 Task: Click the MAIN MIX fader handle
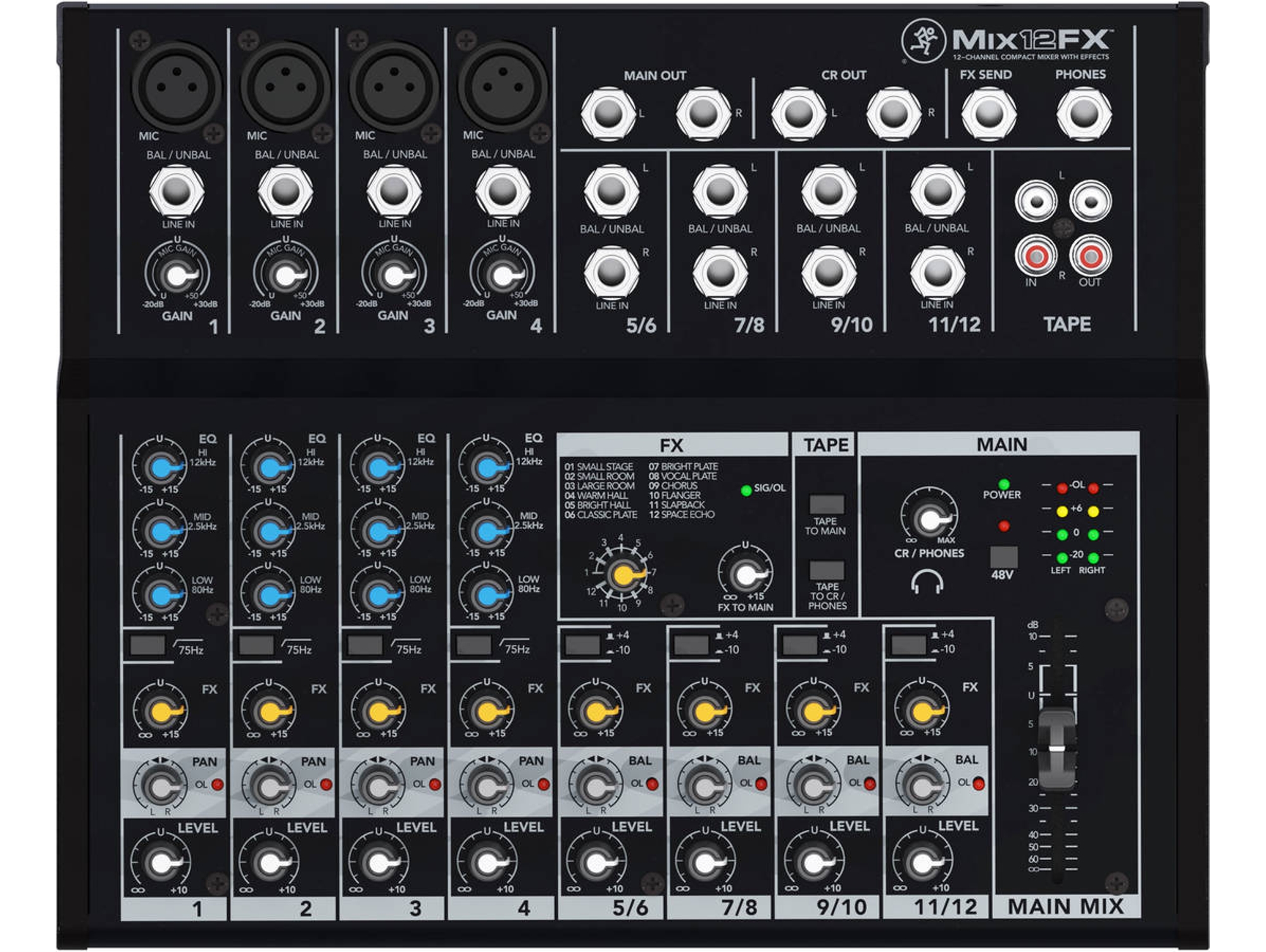tap(1056, 749)
